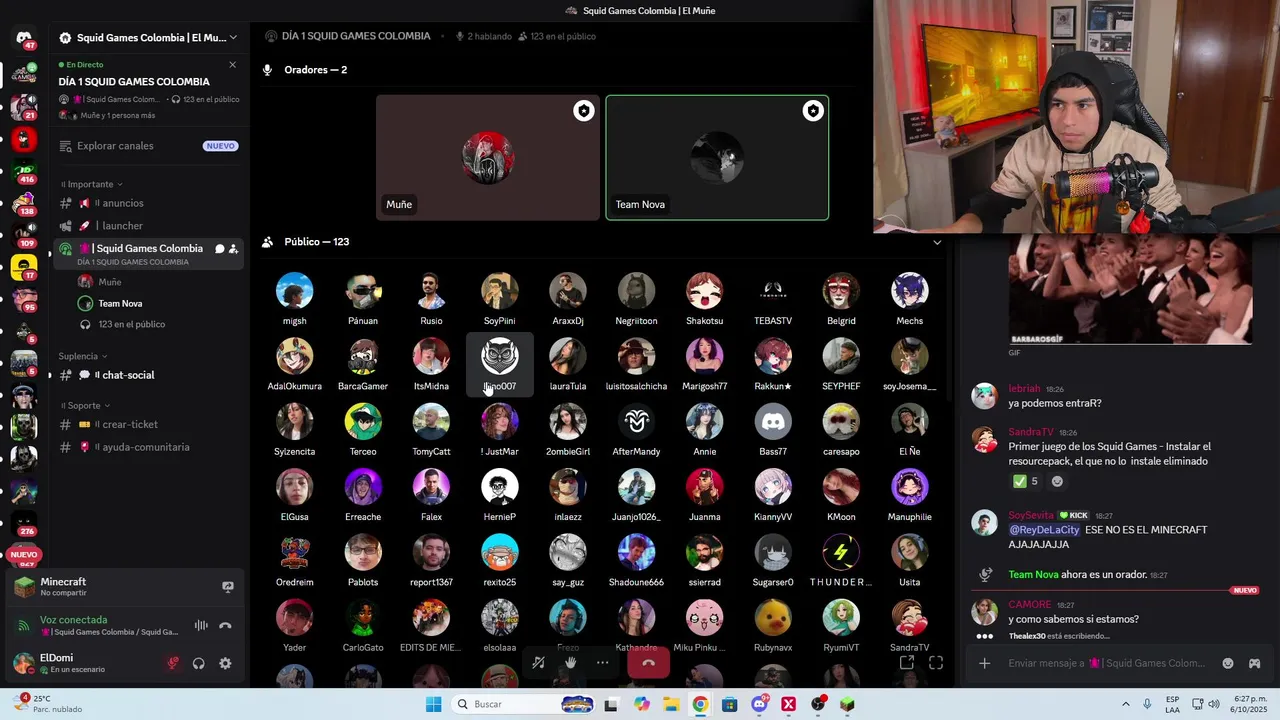Invite people icon on stage channel
This screenshot has width=1280, height=720.
[233, 249]
